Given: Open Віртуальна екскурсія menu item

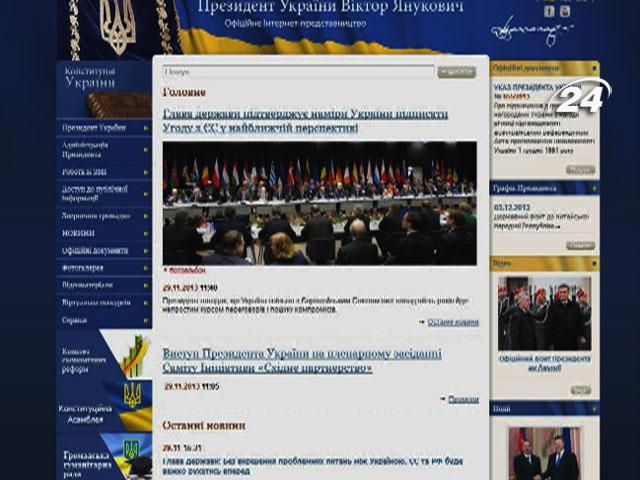Looking at the screenshot, I should coord(96,303).
